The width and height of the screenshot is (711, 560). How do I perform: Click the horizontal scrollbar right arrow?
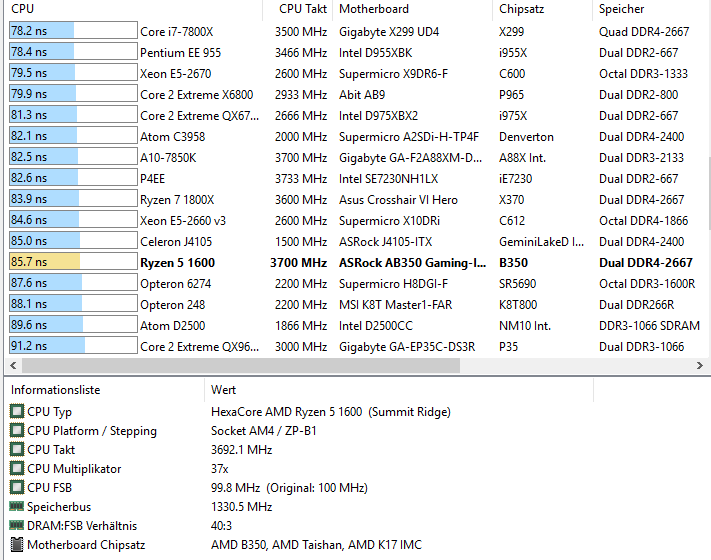coord(700,365)
